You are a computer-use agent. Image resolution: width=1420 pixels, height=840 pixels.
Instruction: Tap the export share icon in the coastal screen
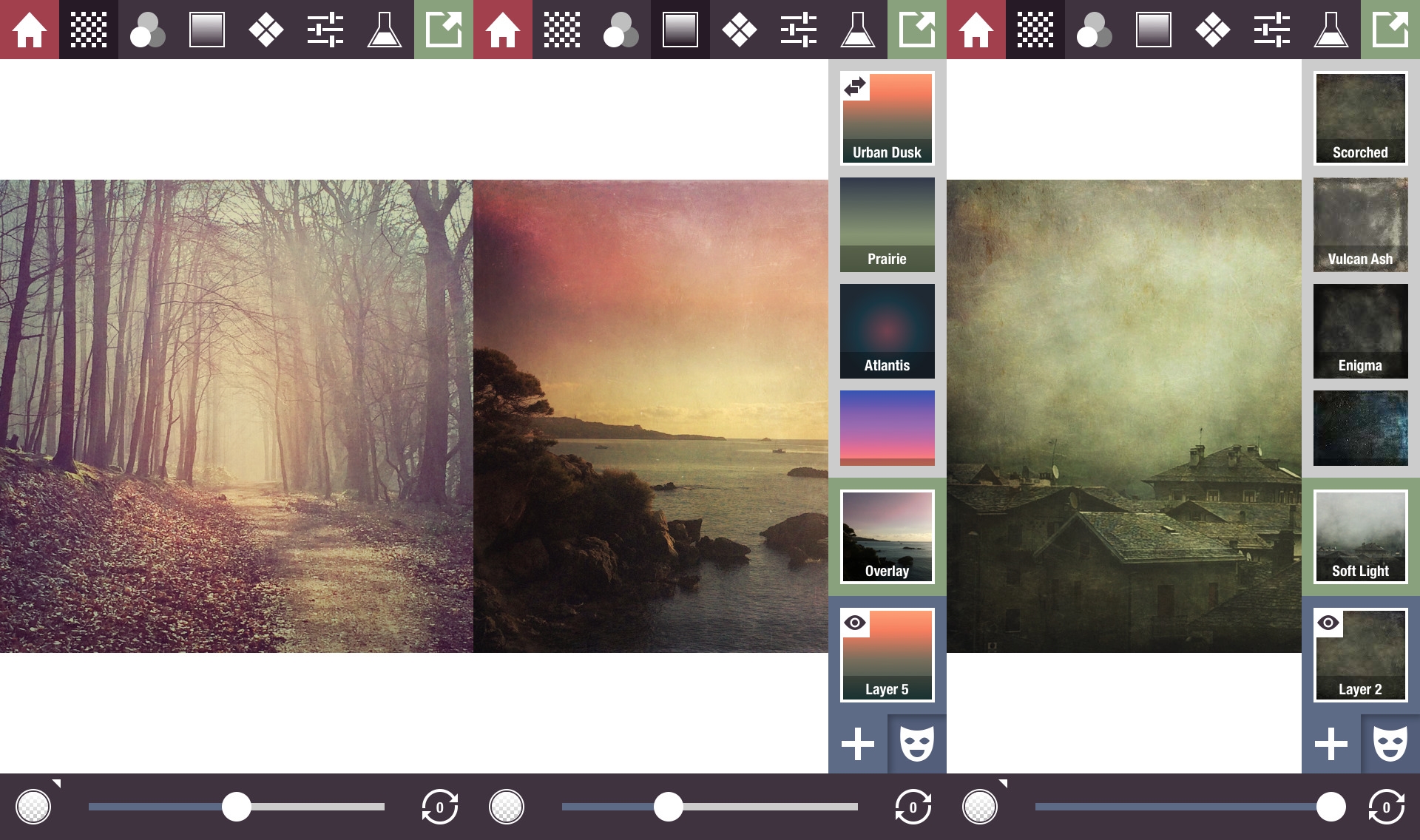point(917,30)
